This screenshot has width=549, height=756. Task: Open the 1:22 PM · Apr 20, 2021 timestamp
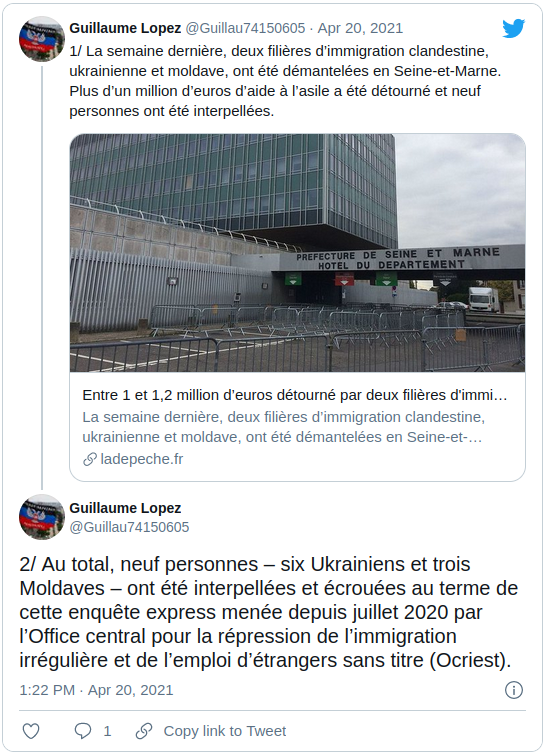point(96,690)
